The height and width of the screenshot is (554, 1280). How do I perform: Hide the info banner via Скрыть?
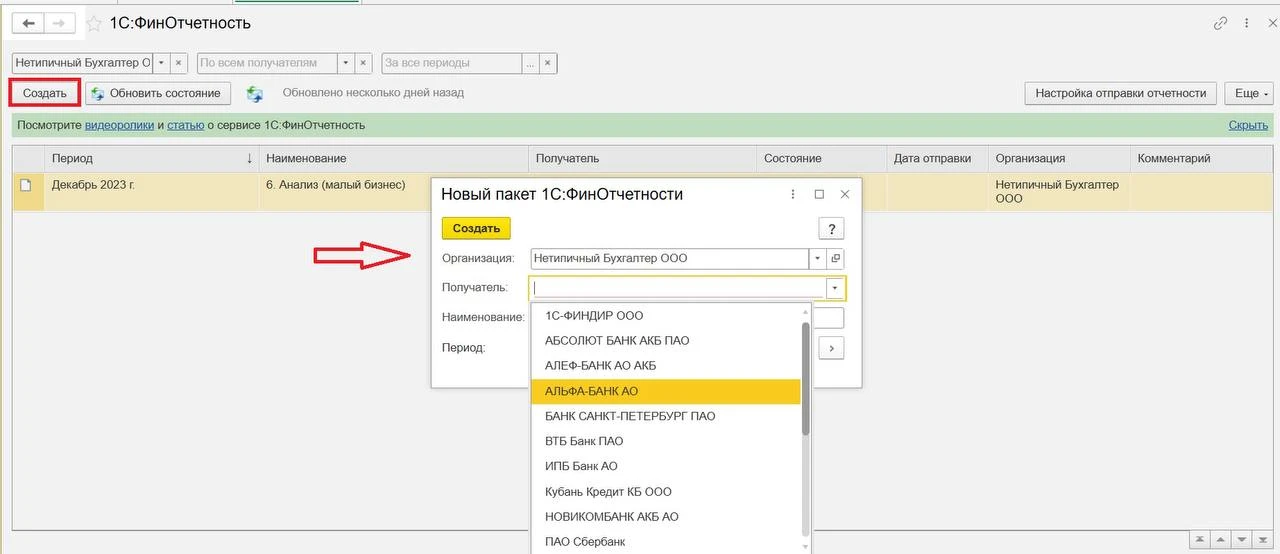1248,125
